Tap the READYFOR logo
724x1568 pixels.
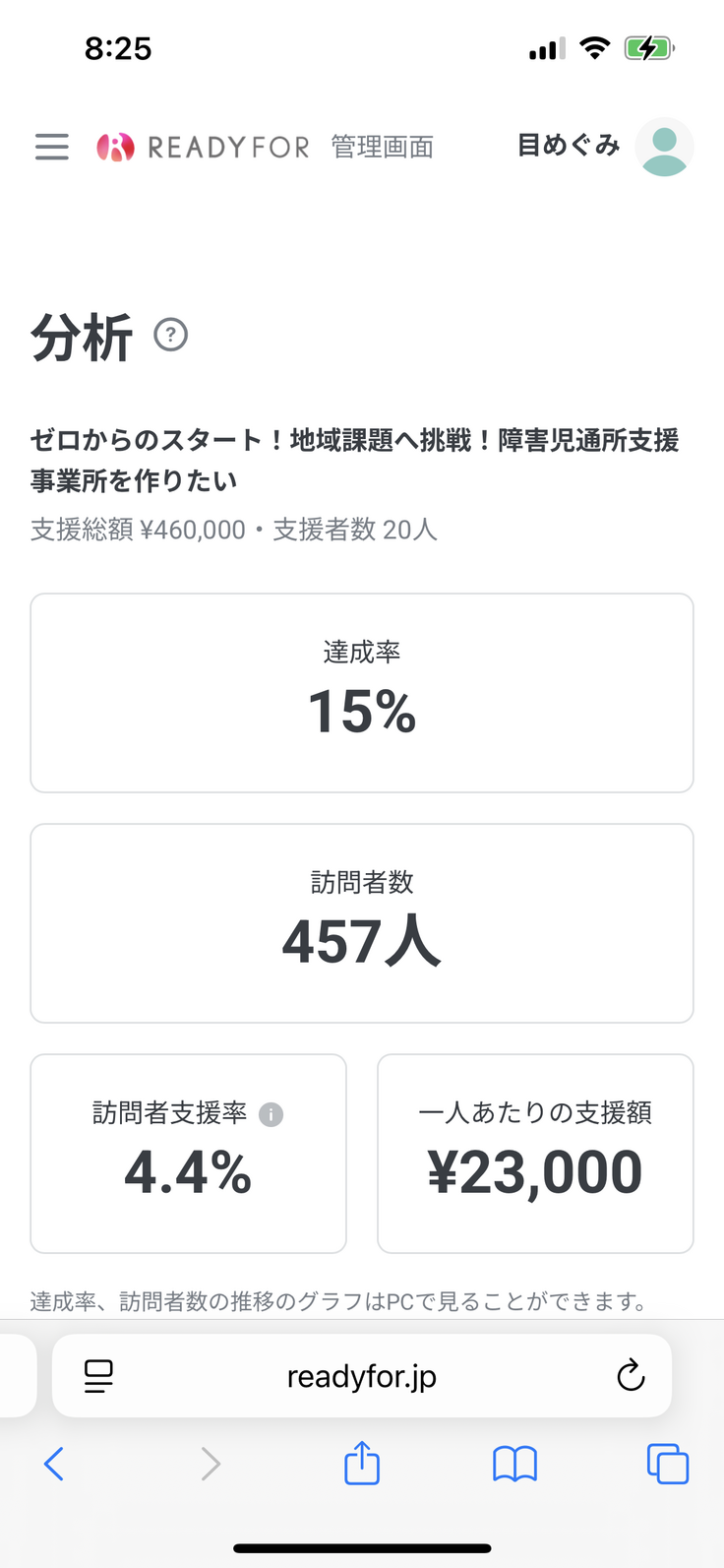pos(204,147)
